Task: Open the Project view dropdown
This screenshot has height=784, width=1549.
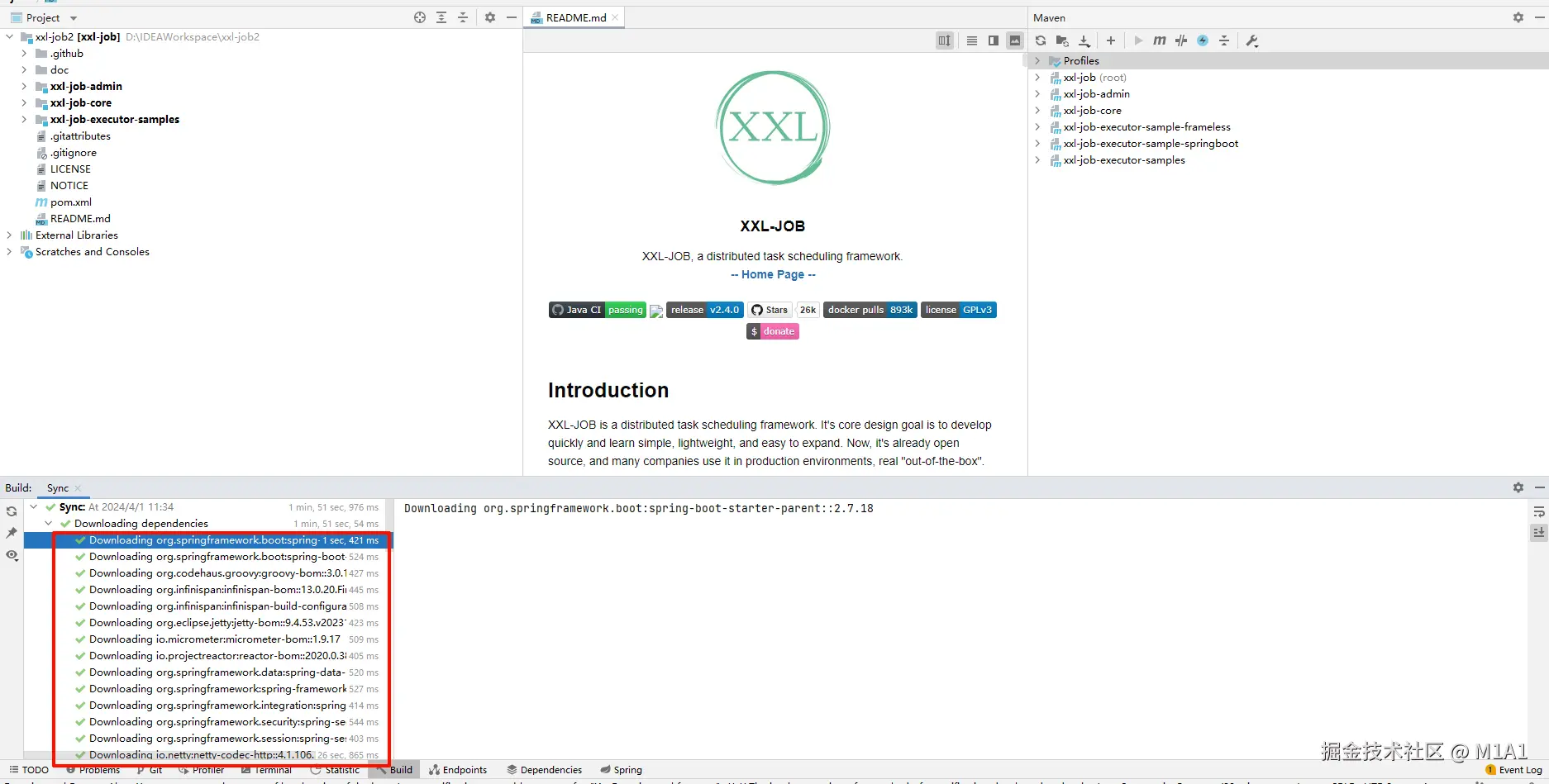Action: (73, 18)
